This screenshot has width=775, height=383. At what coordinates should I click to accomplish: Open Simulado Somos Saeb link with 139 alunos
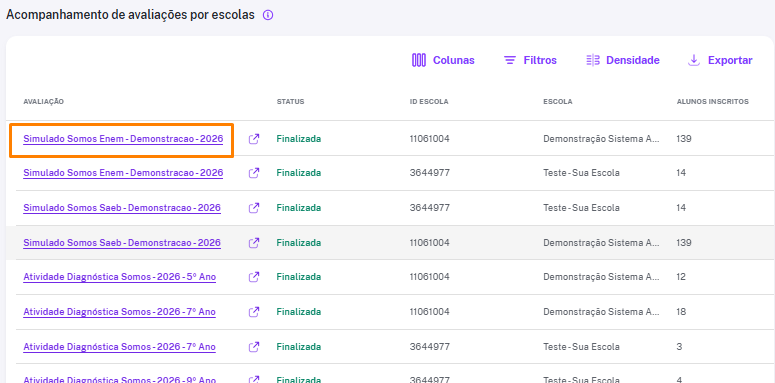[122, 243]
